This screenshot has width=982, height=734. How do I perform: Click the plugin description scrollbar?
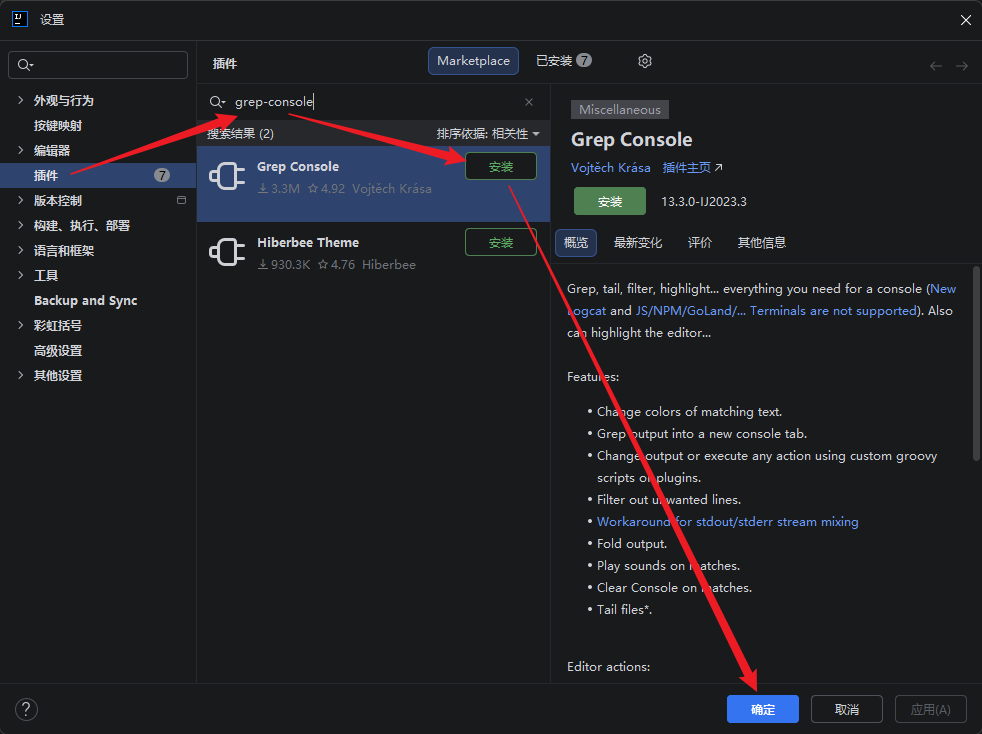pos(976,363)
